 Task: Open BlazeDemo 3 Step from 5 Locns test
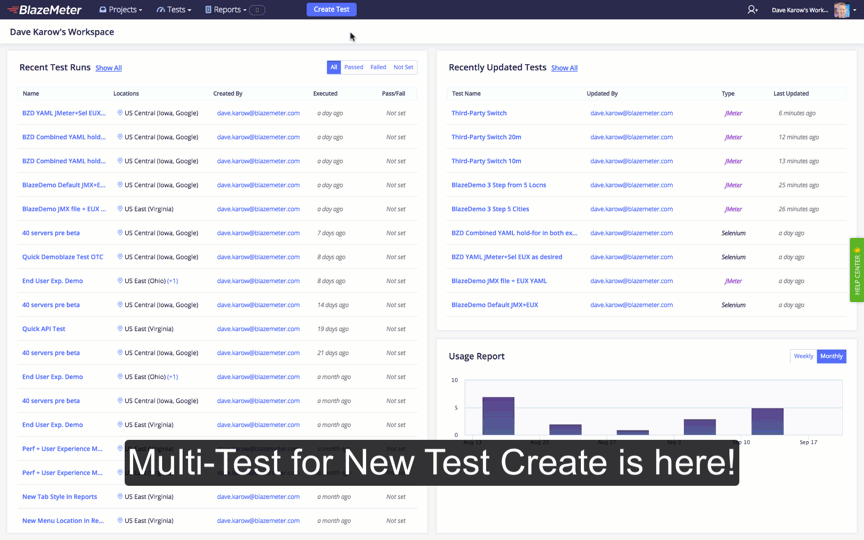click(499, 185)
